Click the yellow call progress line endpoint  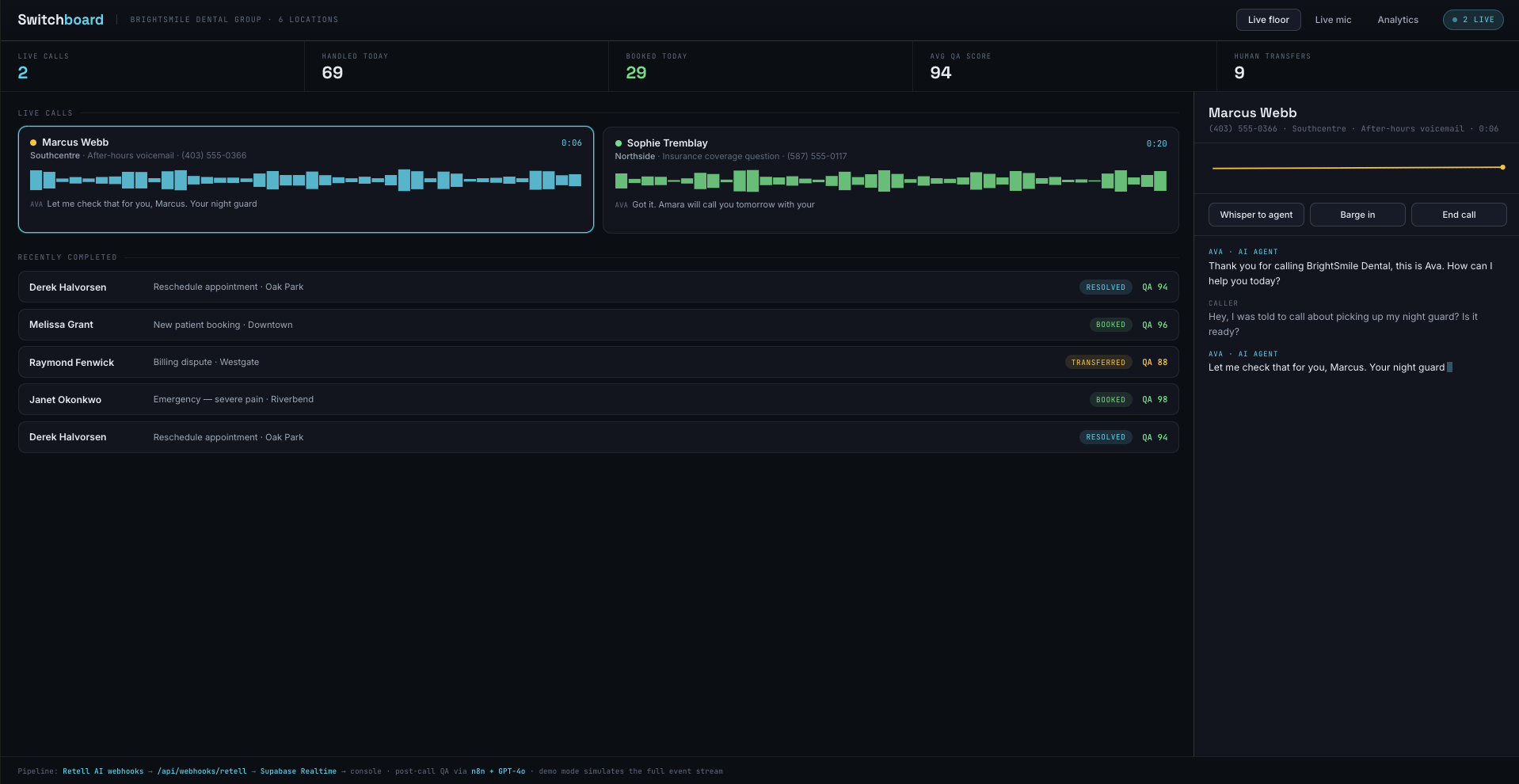[1502, 167]
